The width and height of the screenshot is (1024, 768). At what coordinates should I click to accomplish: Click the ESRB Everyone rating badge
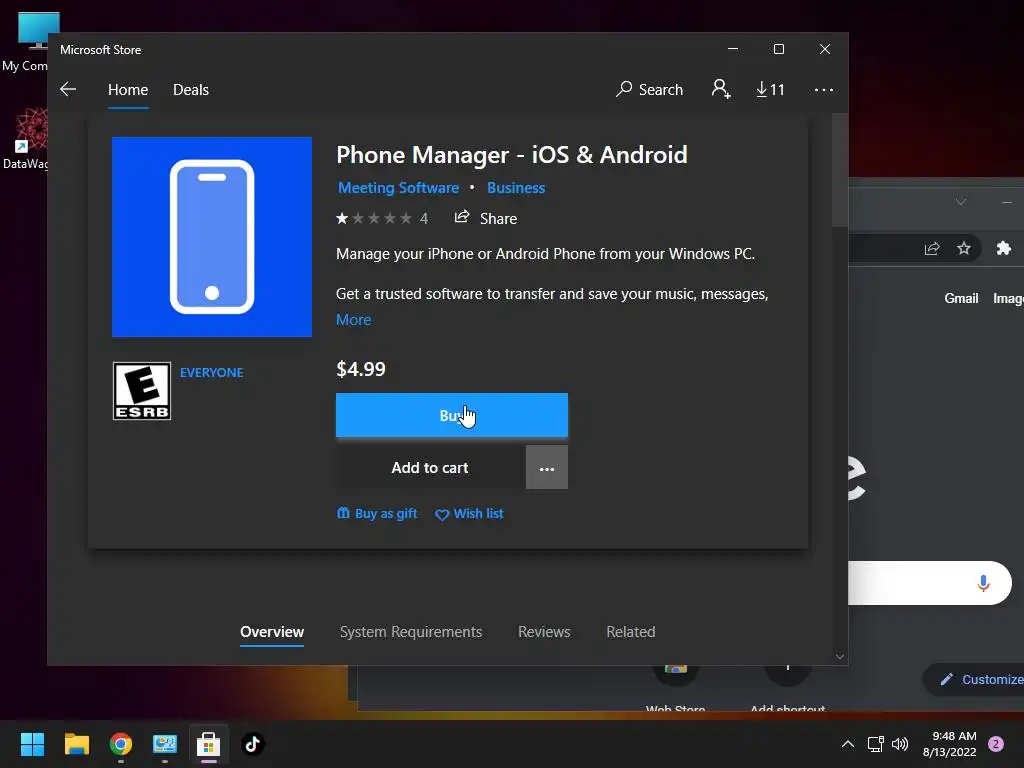[142, 391]
